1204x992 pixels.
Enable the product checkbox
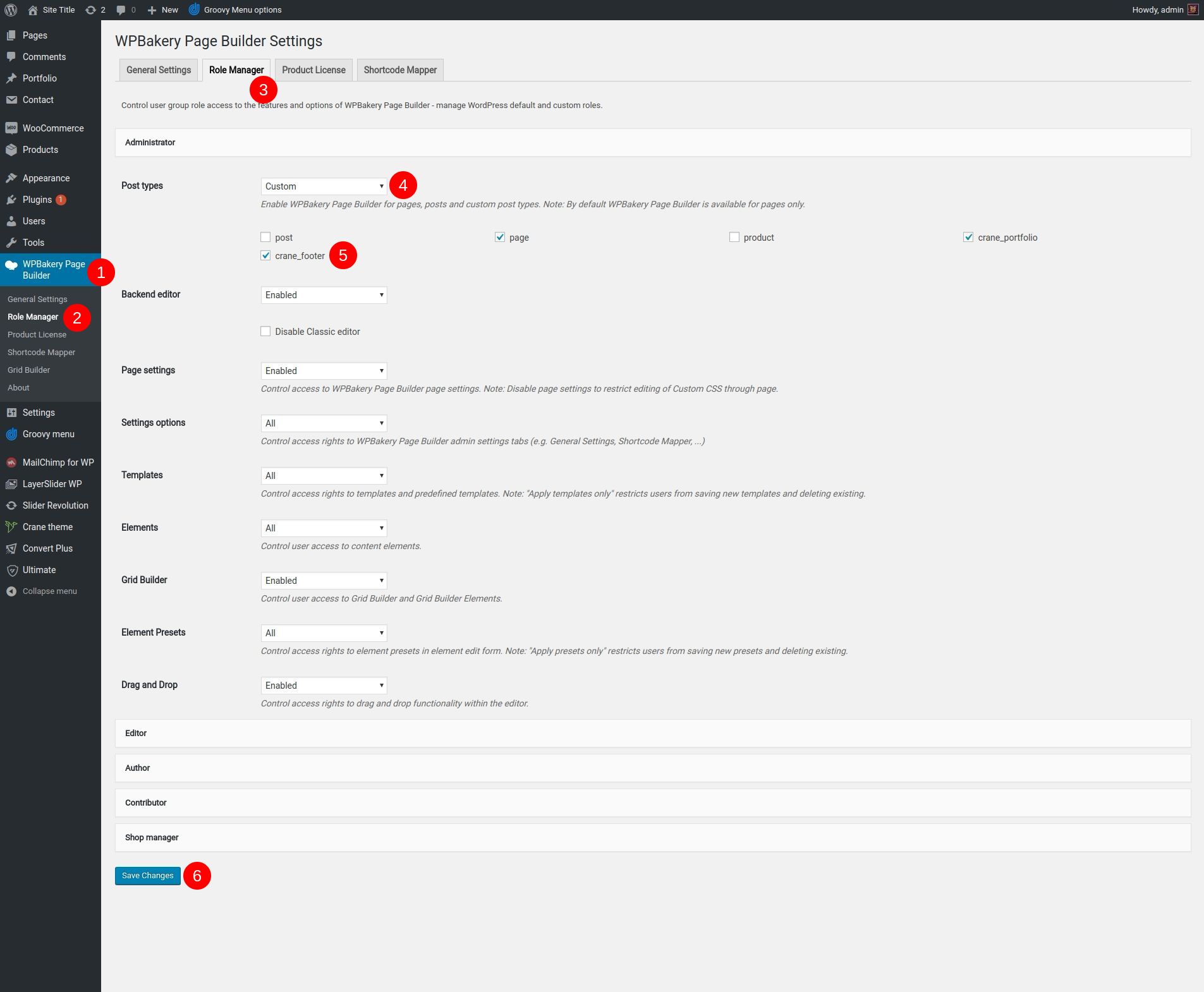[734, 237]
